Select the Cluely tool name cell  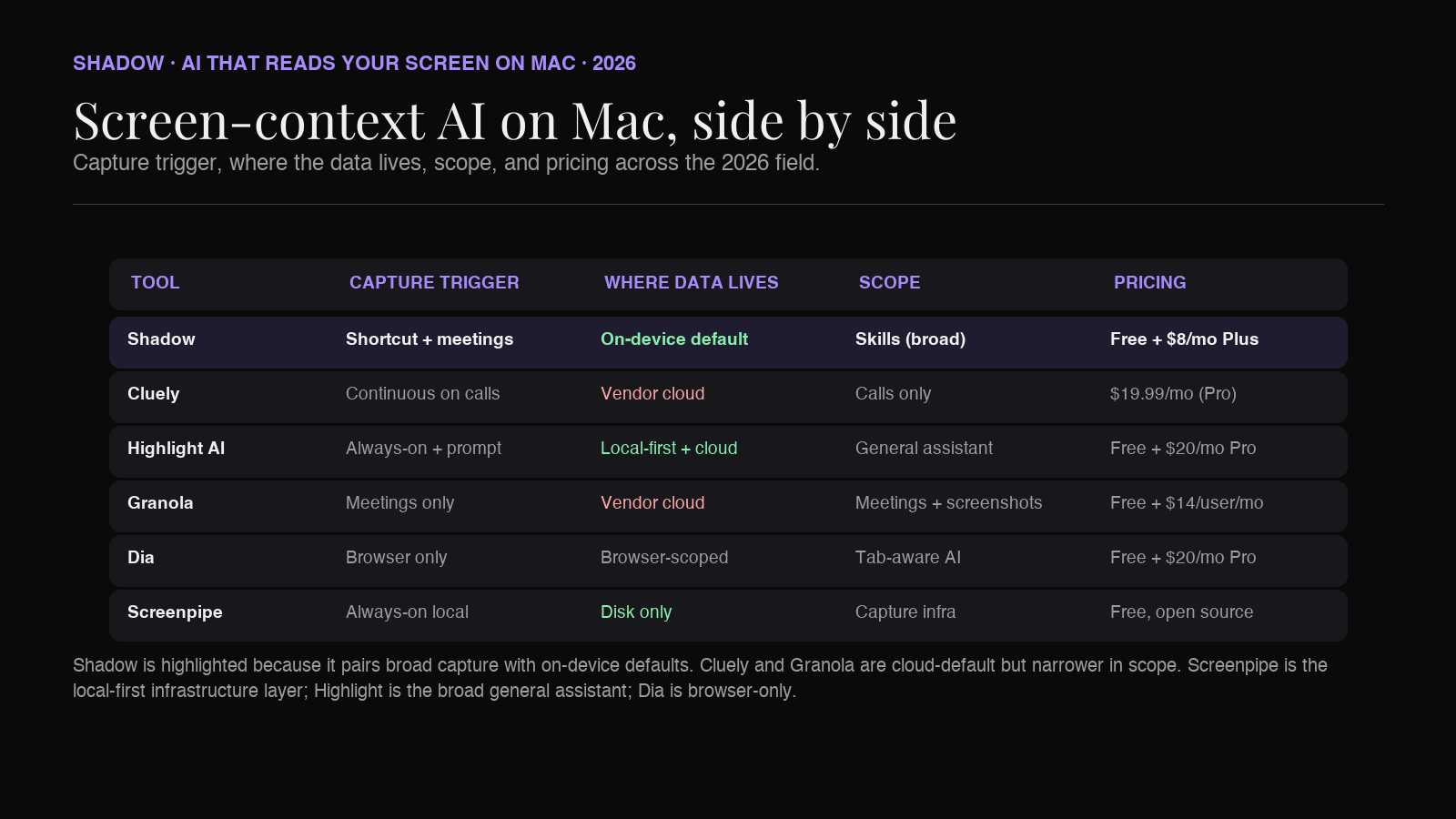click(x=153, y=394)
